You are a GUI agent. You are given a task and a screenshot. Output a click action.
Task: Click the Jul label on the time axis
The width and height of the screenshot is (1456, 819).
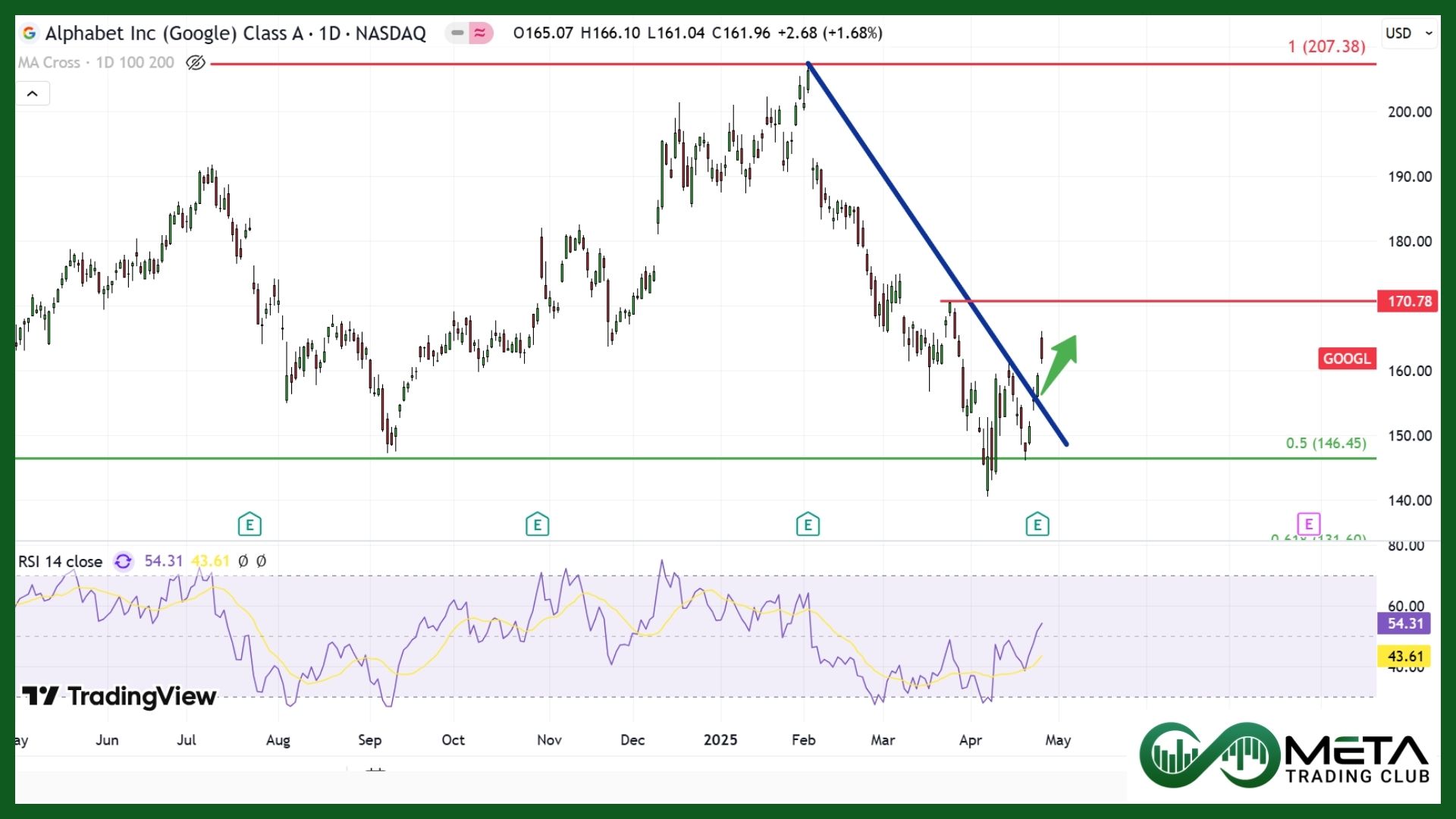[x=187, y=740]
